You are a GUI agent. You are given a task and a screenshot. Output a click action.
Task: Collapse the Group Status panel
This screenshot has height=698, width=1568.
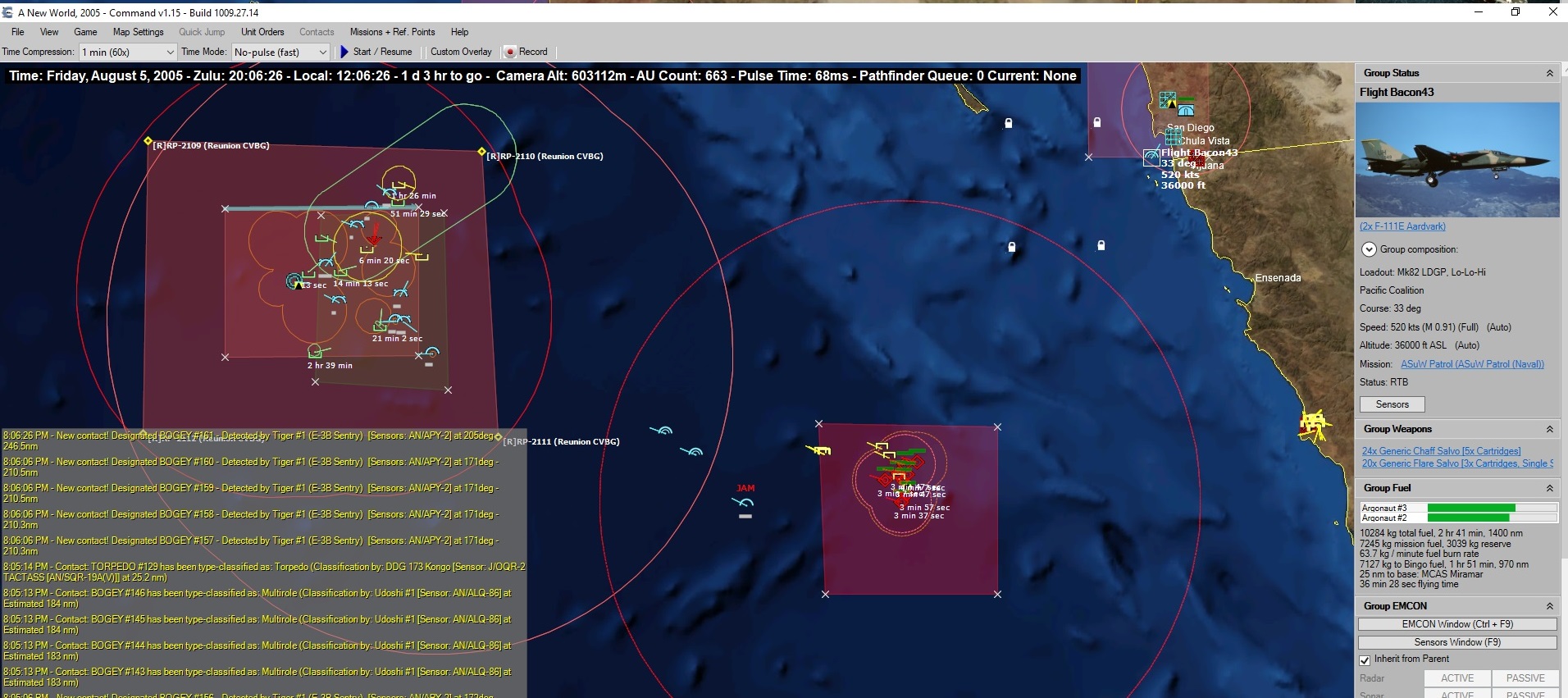[1549, 73]
